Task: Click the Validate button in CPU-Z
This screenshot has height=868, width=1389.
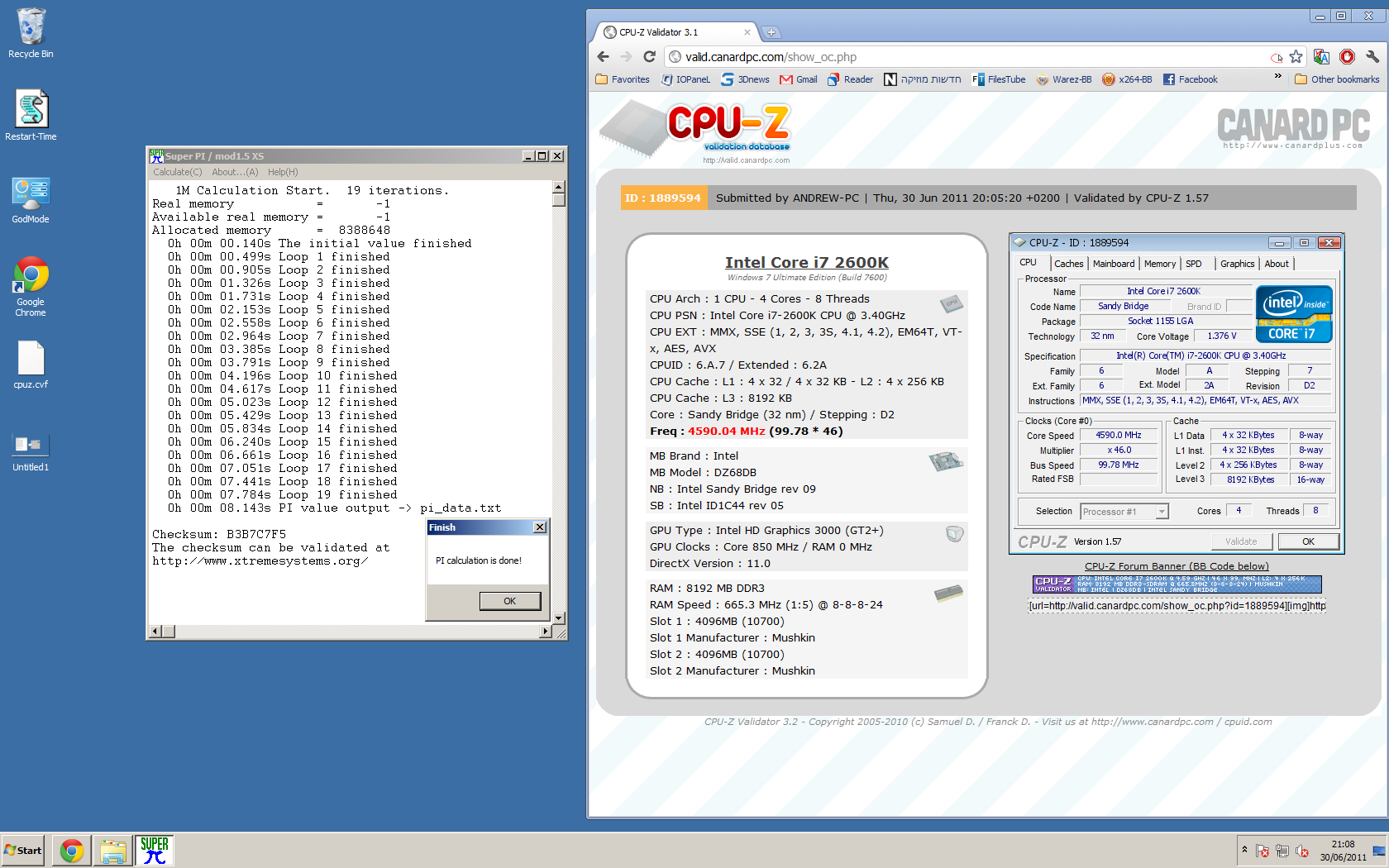Action: point(1241,541)
